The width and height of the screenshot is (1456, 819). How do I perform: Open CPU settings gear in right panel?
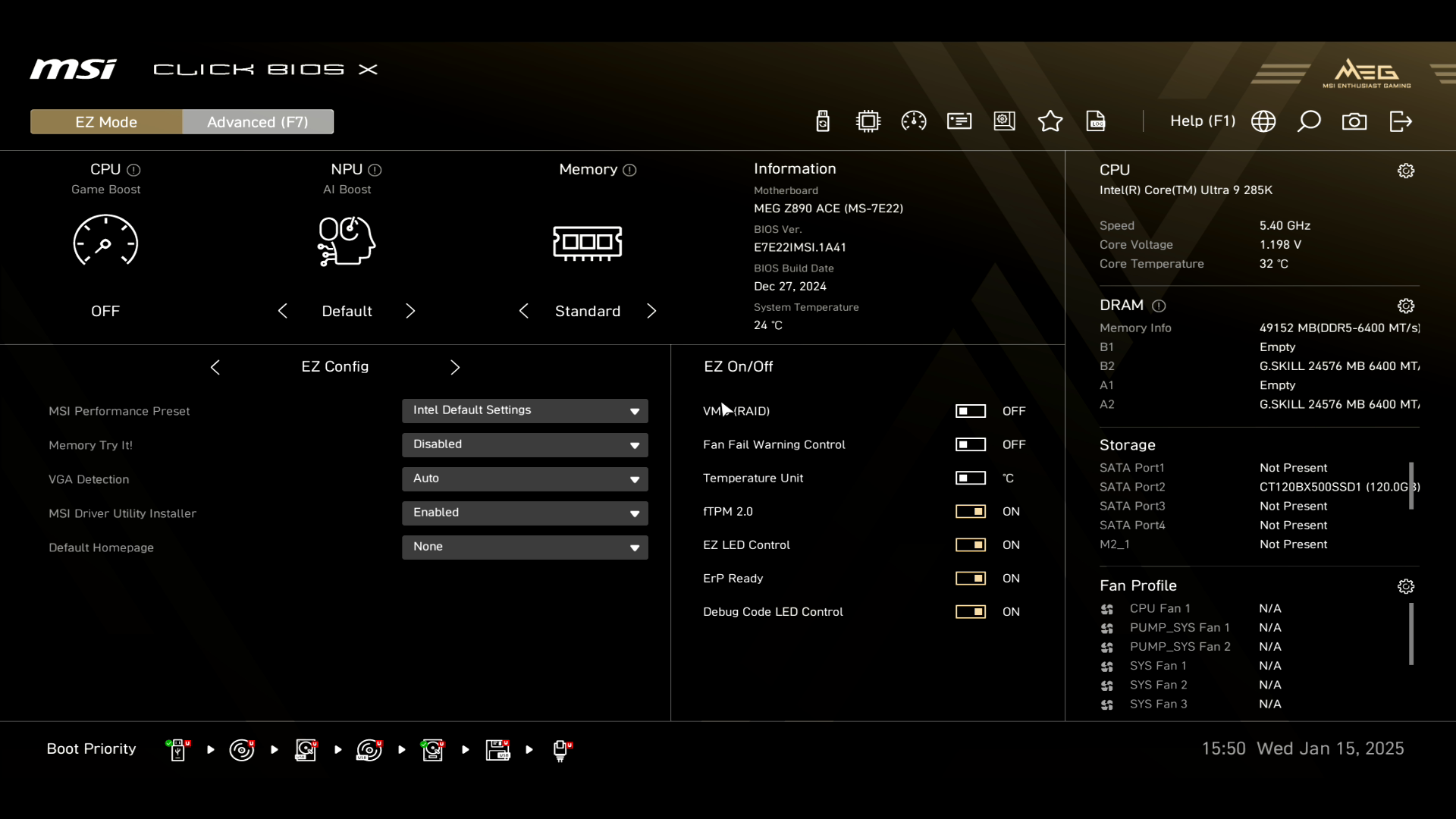click(1406, 171)
